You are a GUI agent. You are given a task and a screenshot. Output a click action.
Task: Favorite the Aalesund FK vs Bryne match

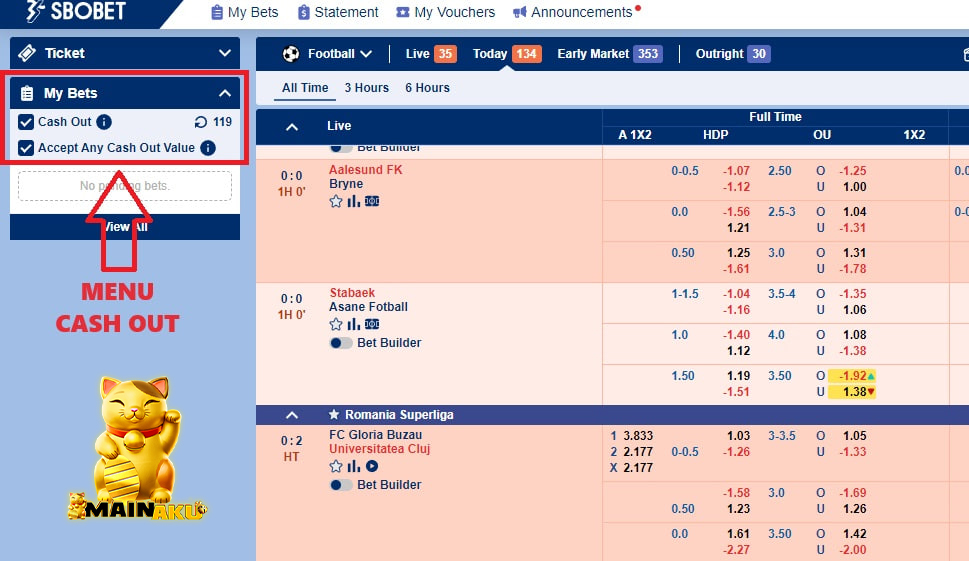[x=336, y=201]
